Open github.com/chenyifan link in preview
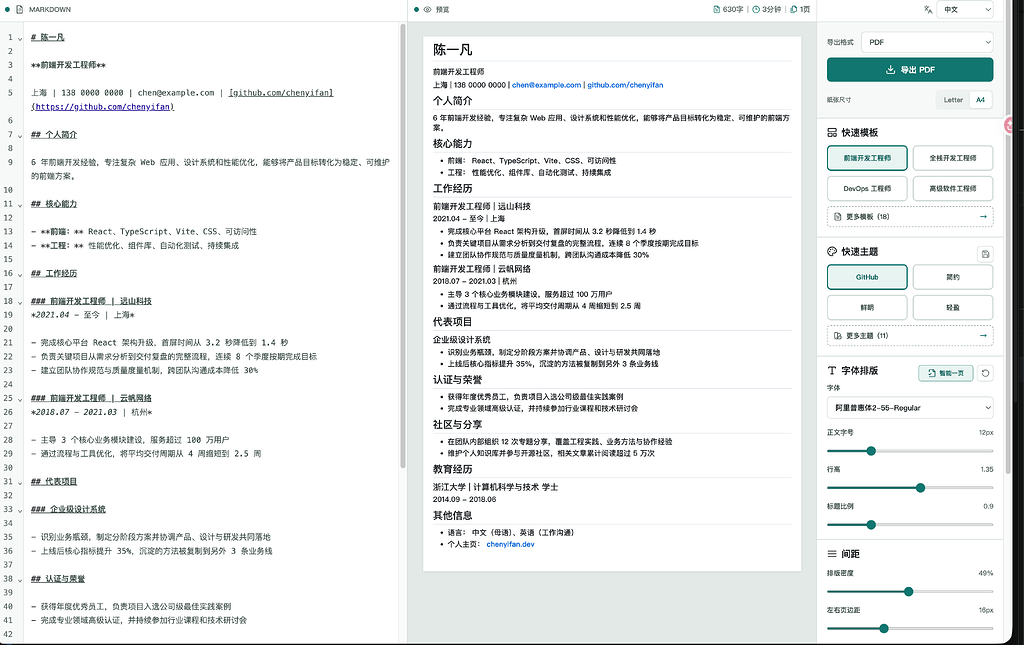The width and height of the screenshot is (1024, 645). click(x=625, y=86)
